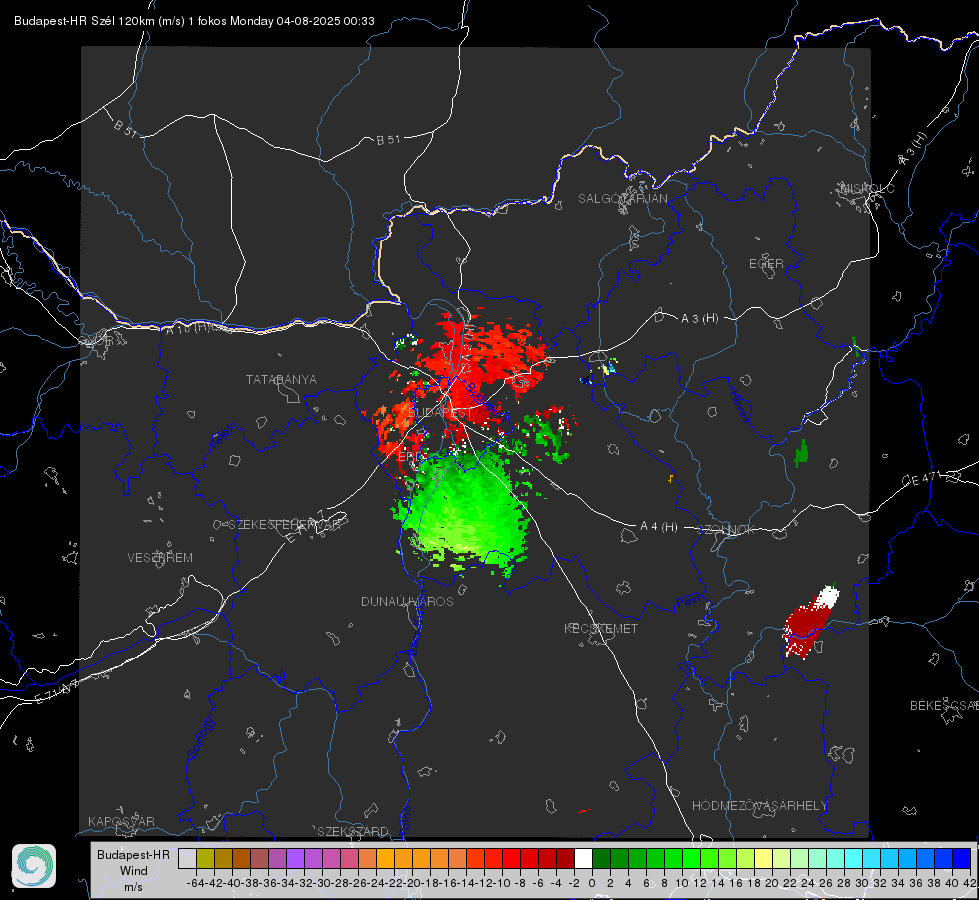Click the EGER city label
The width and height of the screenshot is (979, 900).
[766, 264]
